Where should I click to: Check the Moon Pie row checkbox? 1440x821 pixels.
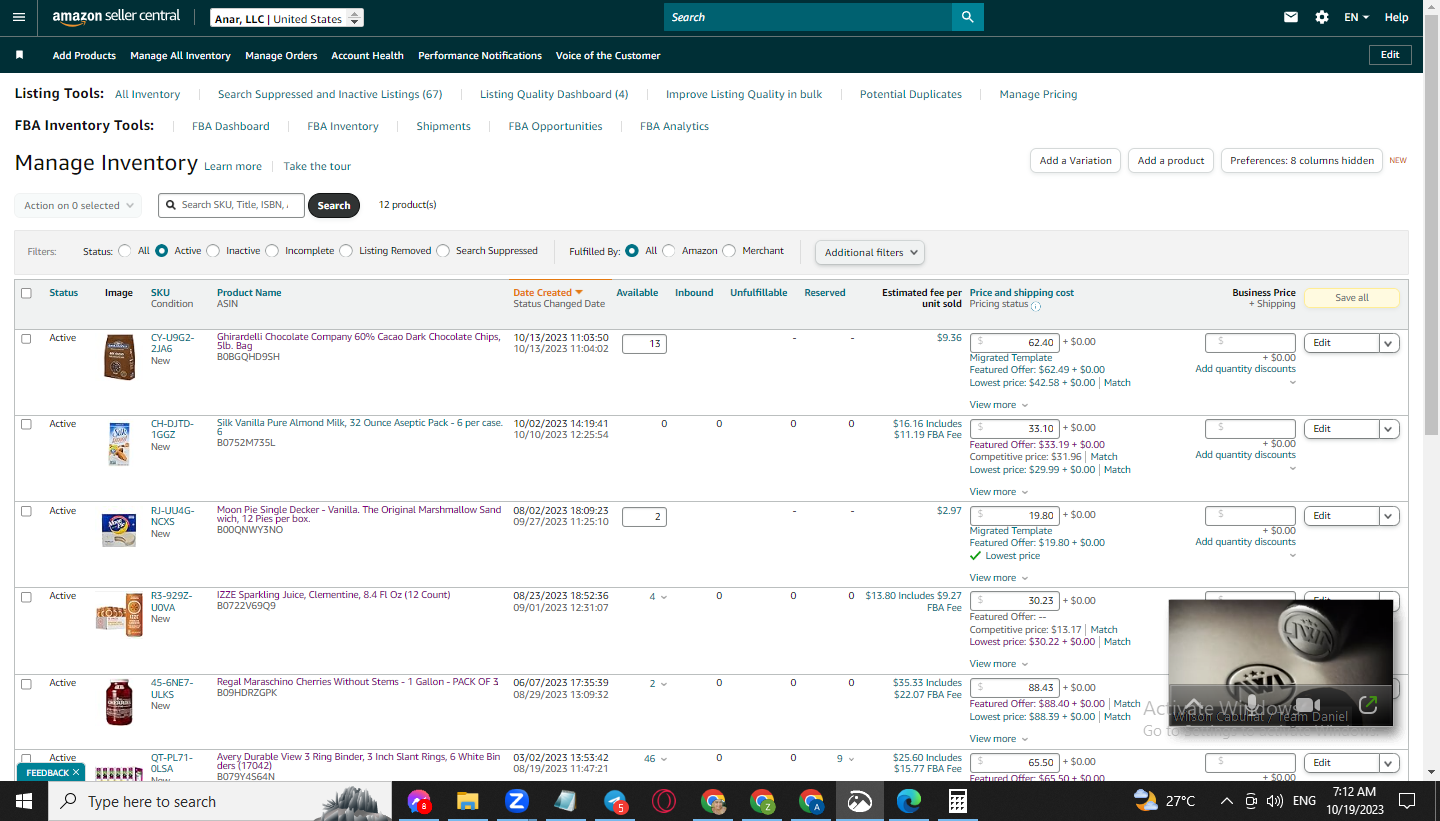(x=26, y=511)
